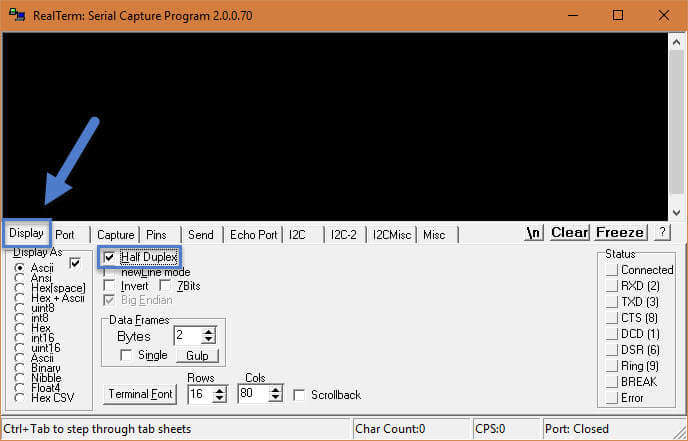The width and height of the screenshot is (688, 441).
Task: Click the Char Count:0 status text
Action: pyautogui.click(x=390, y=429)
